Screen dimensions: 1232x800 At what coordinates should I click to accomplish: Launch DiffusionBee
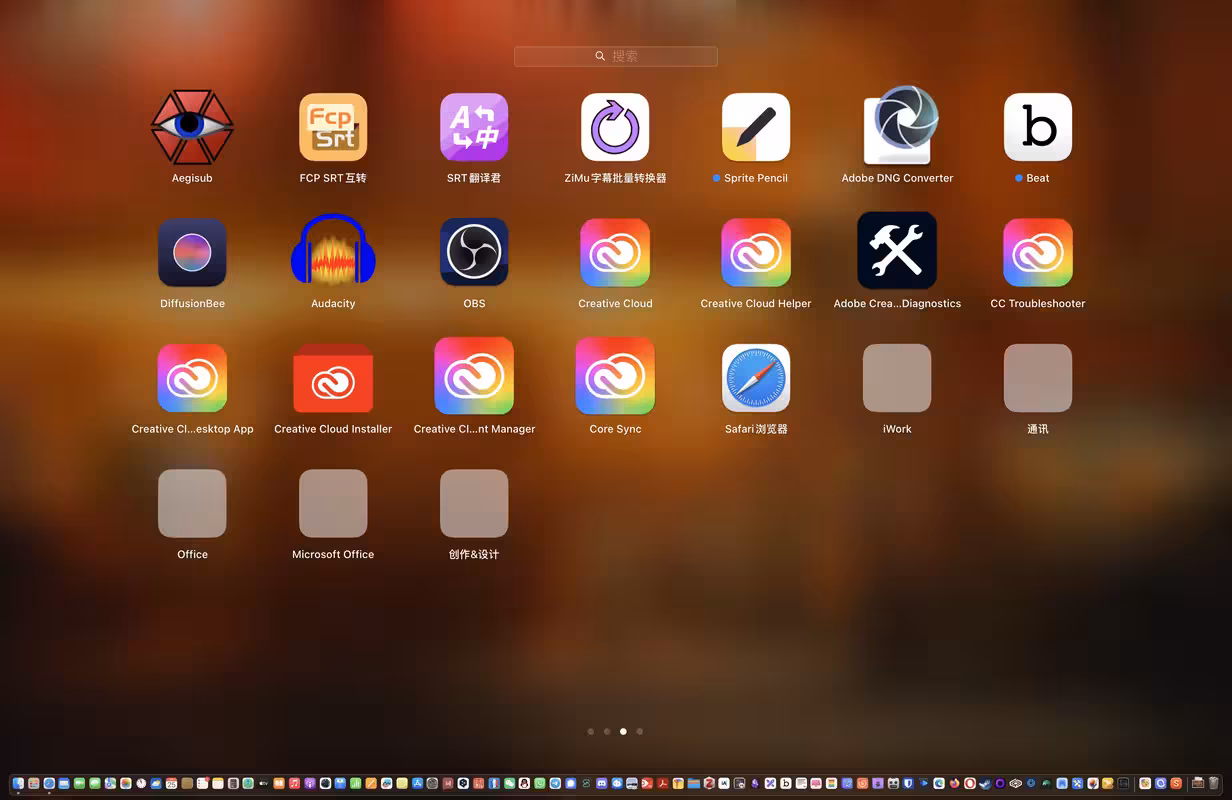pos(192,252)
